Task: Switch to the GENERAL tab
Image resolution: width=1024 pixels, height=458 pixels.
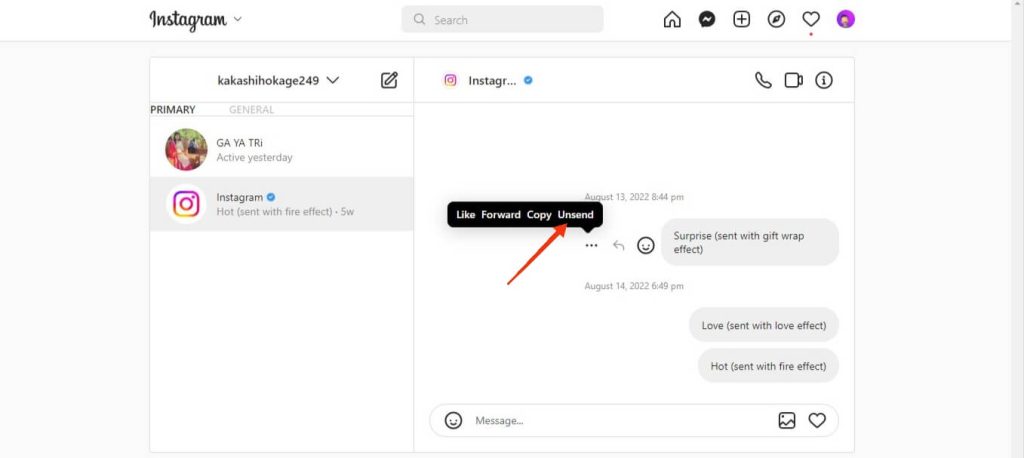Action: [x=251, y=110]
